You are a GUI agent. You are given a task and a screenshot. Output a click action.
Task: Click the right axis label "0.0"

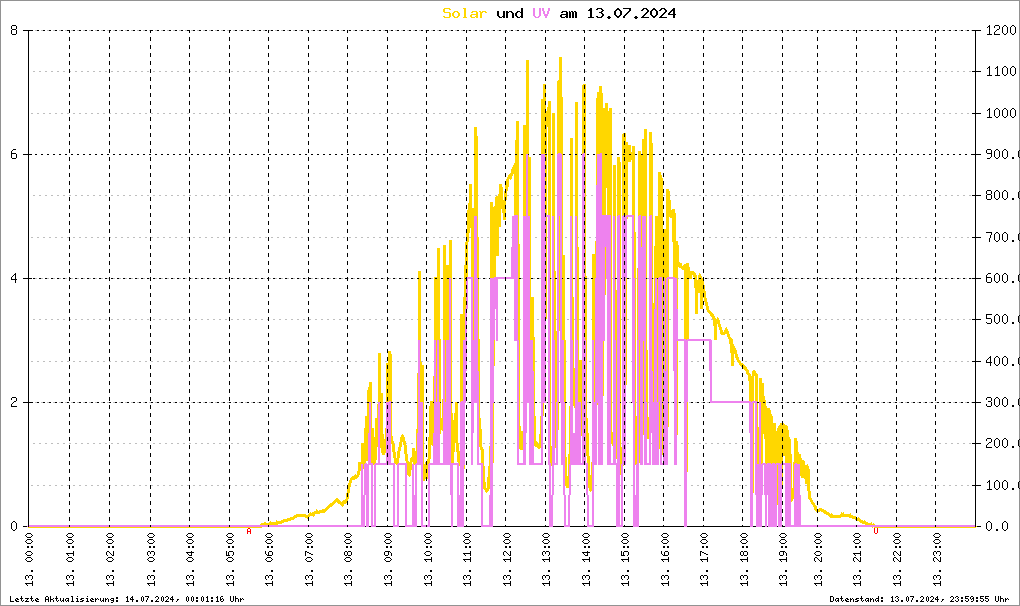click(997, 526)
